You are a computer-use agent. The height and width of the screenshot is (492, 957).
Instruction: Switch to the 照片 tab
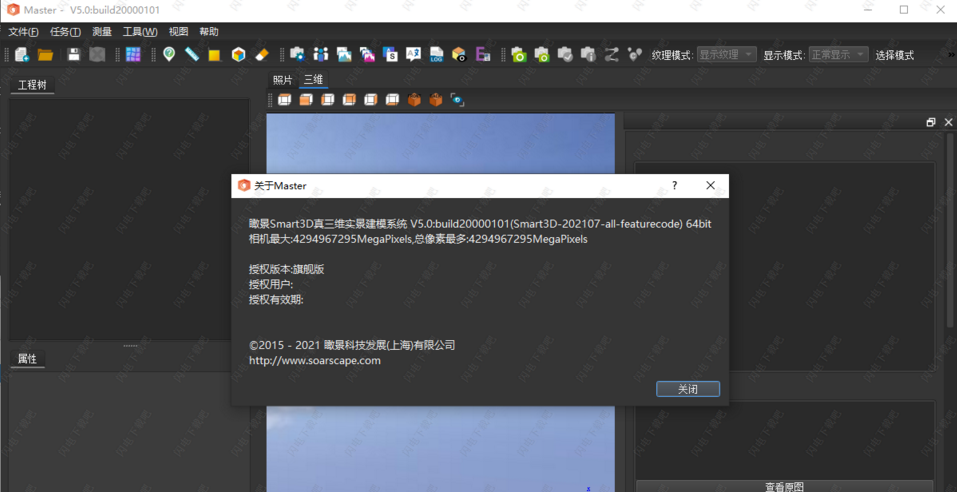(283, 80)
